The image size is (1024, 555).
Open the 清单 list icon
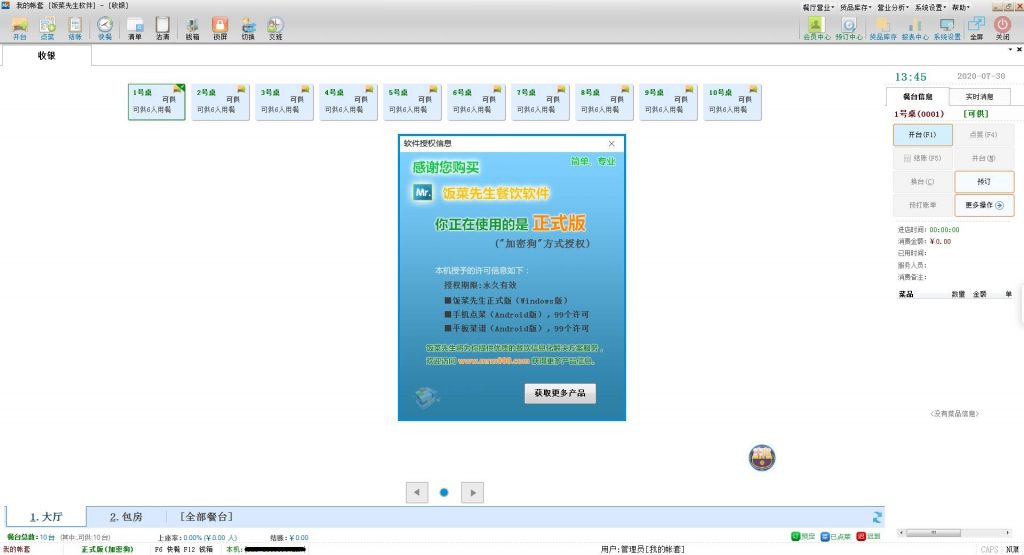135,28
